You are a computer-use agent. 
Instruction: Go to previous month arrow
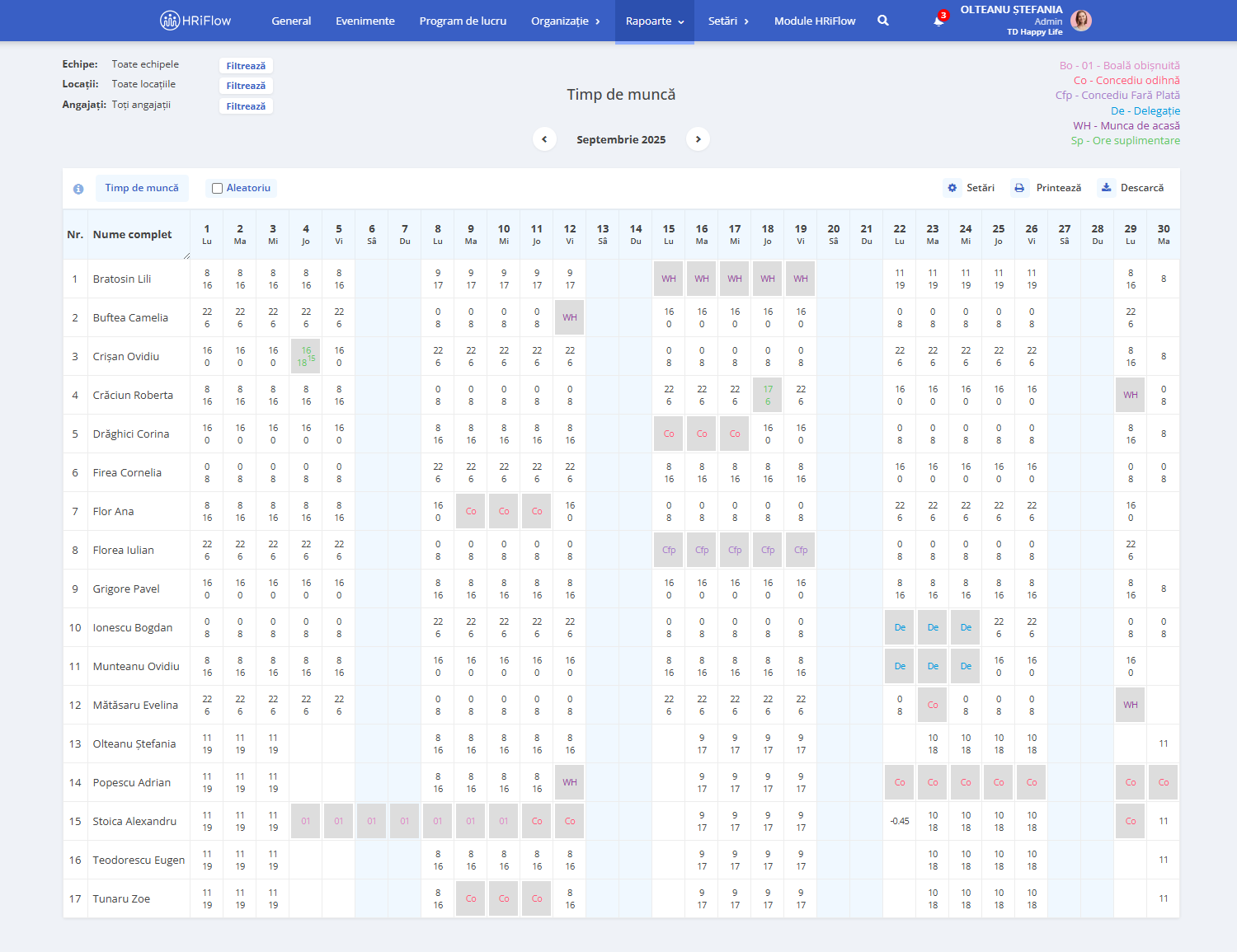pos(544,139)
